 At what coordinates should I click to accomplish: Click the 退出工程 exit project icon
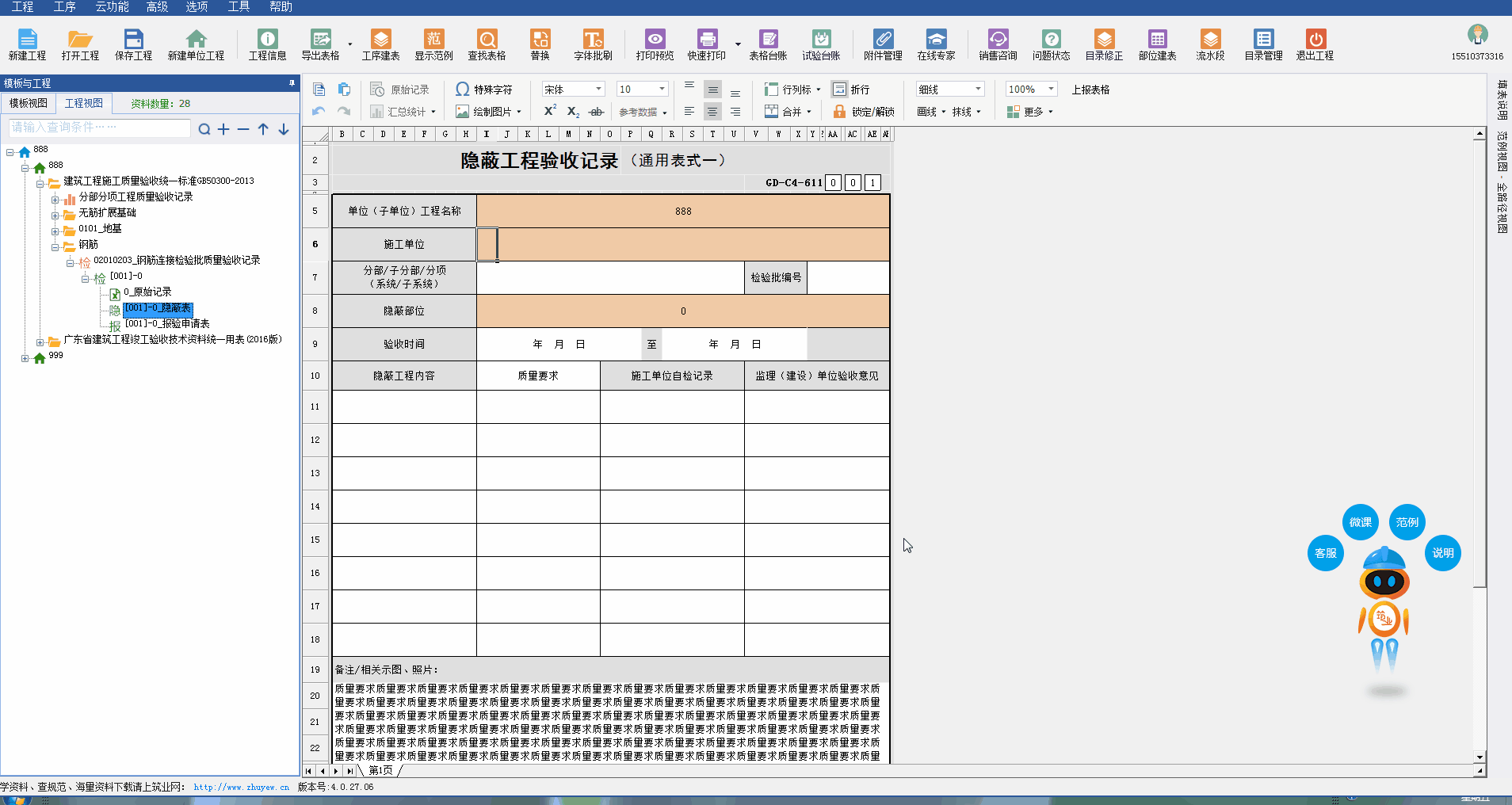point(1315,44)
